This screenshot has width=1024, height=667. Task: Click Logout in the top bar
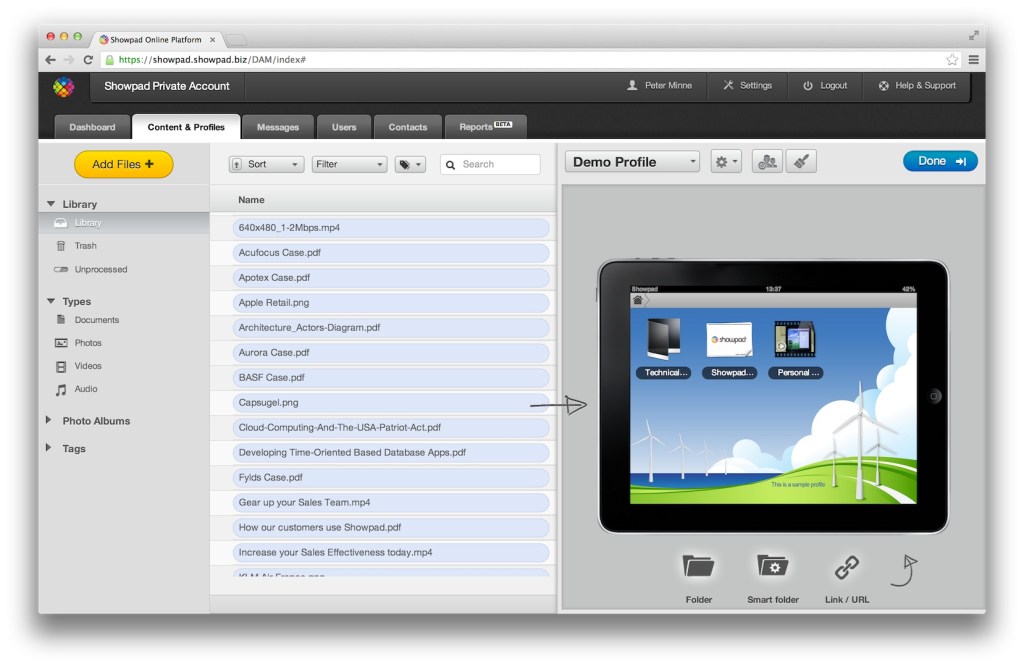point(825,86)
